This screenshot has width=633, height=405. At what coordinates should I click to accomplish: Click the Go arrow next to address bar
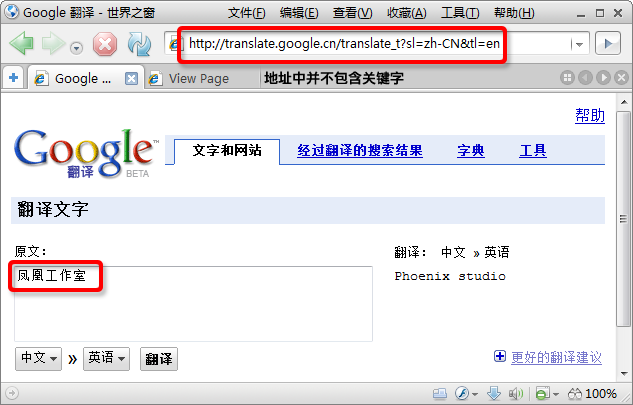click(x=608, y=44)
